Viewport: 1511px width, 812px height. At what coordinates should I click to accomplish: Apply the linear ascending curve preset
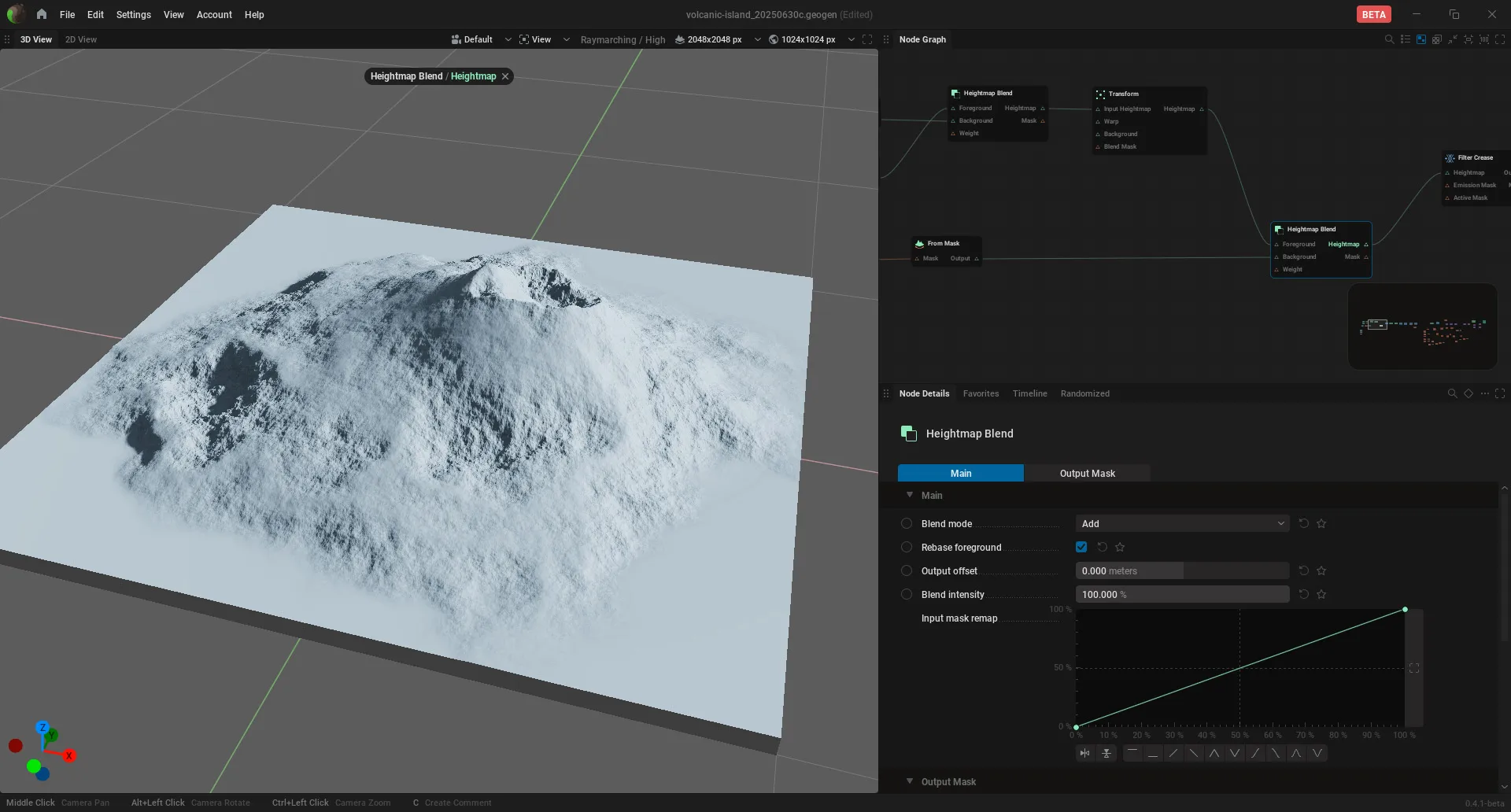(1173, 754)
